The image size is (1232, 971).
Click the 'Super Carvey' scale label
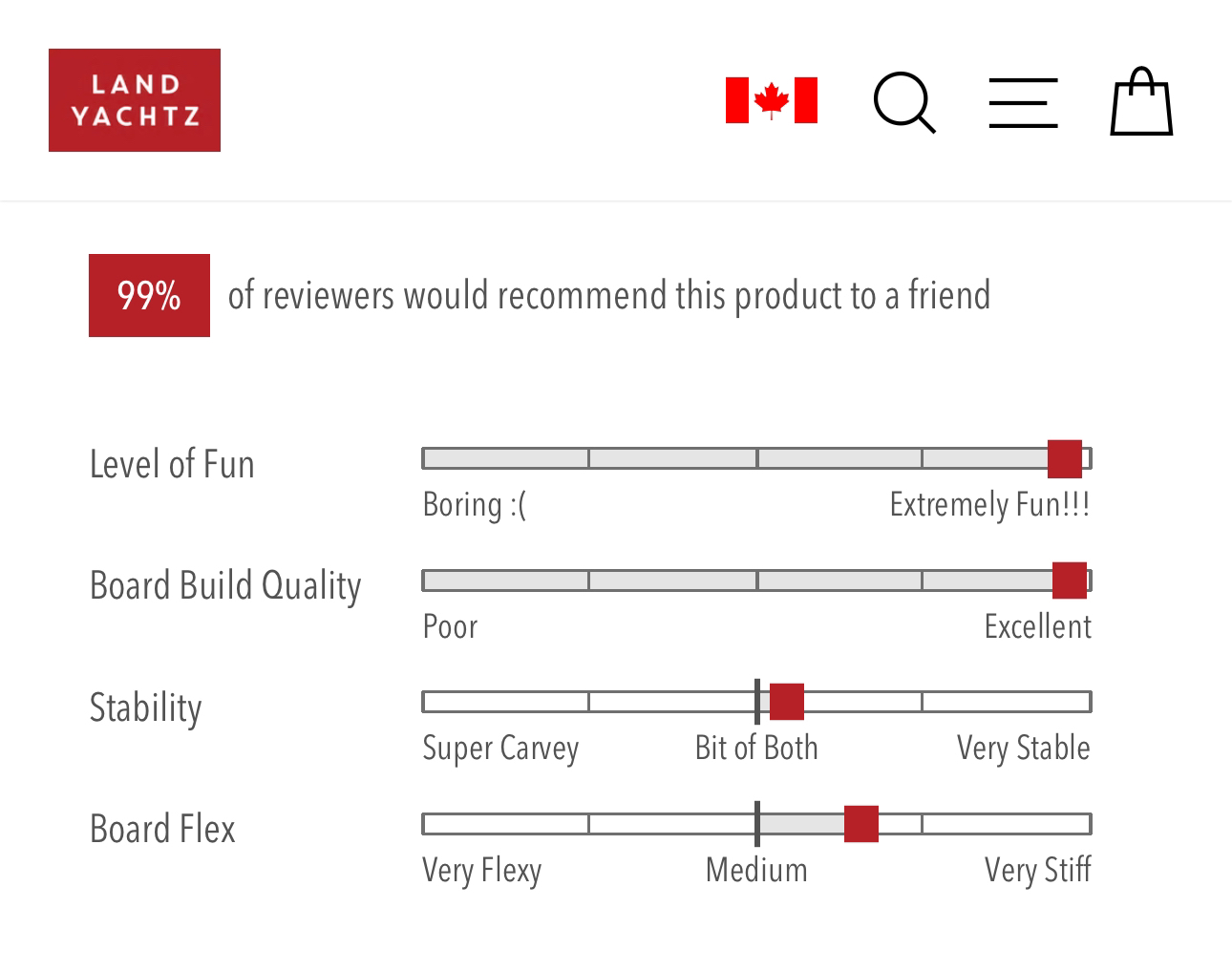[500, 749]
